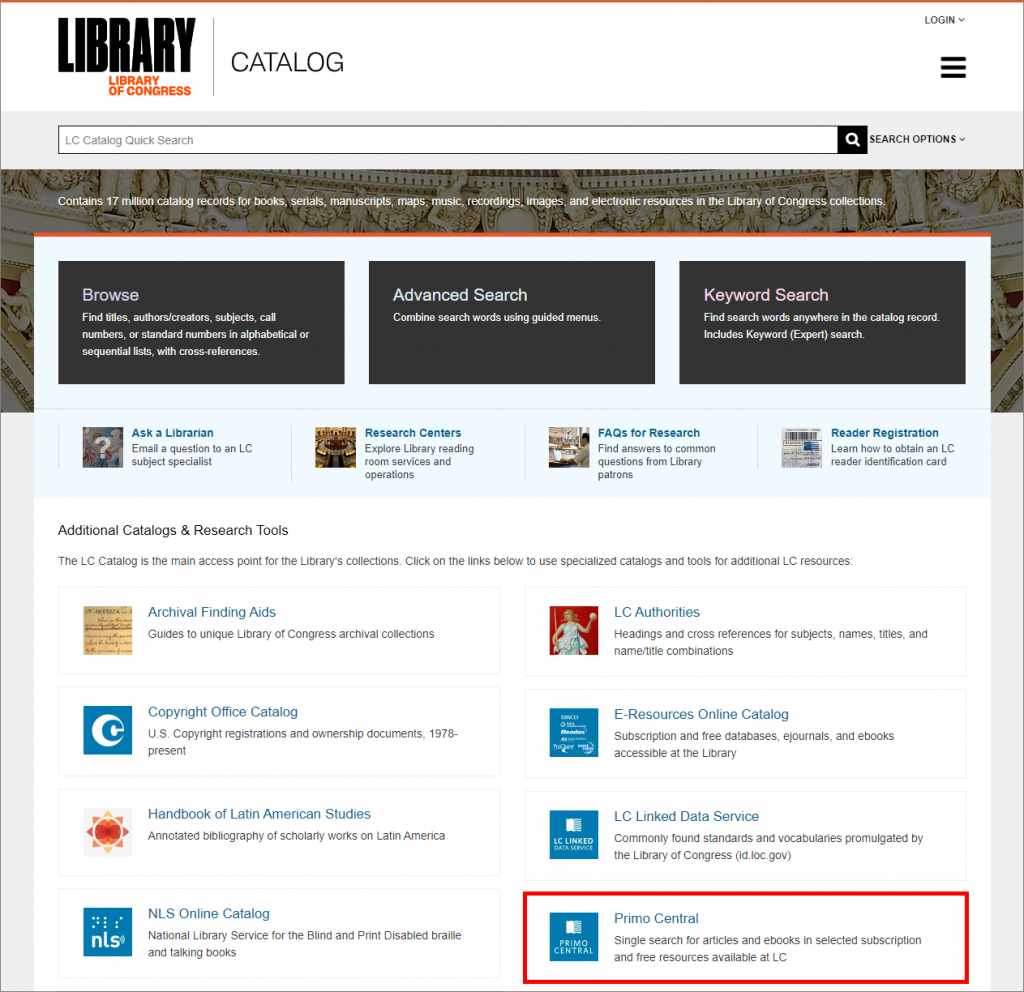Click the Library of Congress logo
Image resolution: width=1024 pixels, height=992 pixels.
pos(127,57)
